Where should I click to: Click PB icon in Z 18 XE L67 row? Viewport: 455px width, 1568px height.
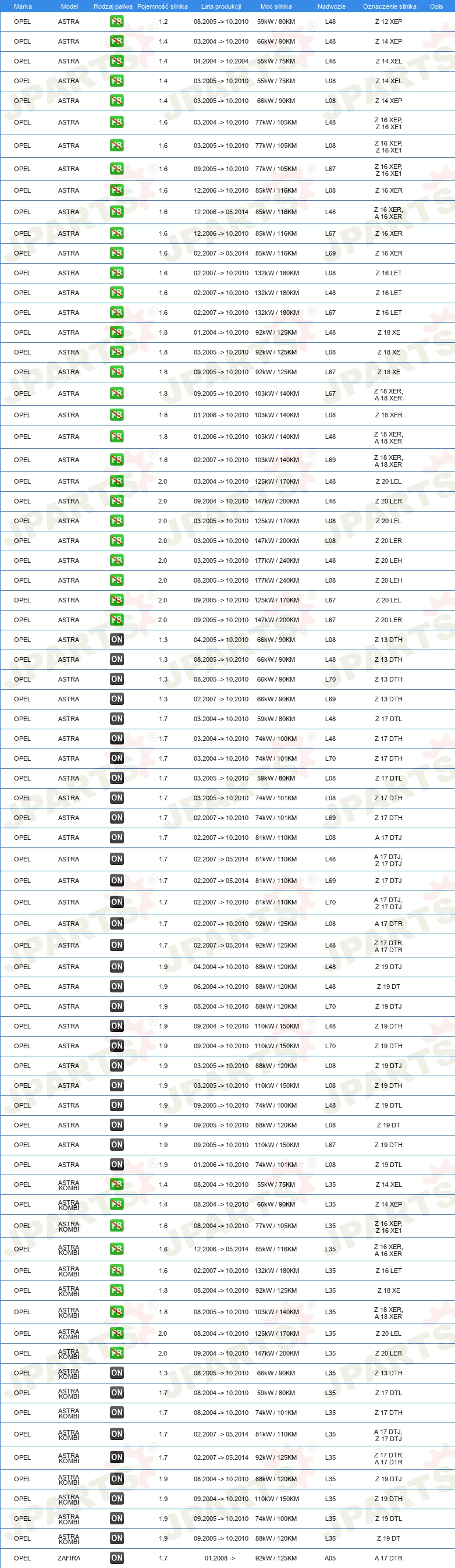pos(117,372)
